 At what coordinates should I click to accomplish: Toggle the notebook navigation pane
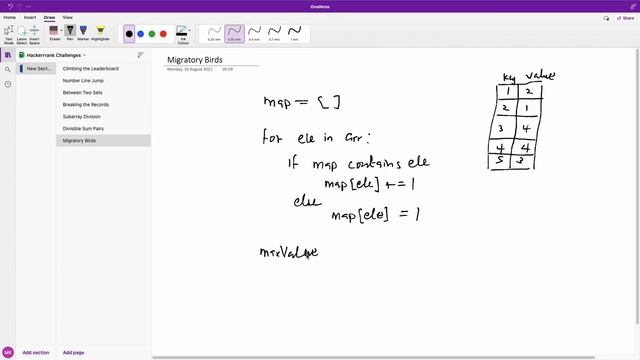coord(8,55)
